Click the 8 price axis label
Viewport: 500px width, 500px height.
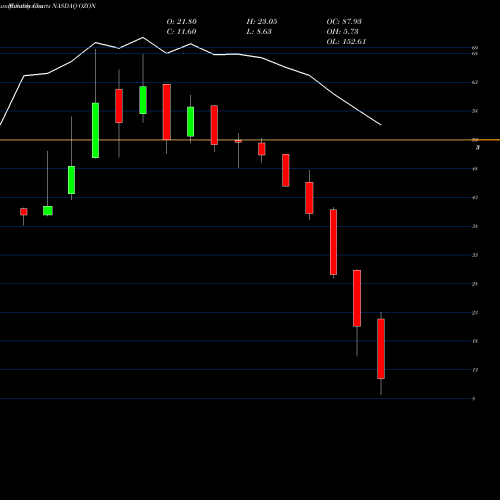point(474,399)
